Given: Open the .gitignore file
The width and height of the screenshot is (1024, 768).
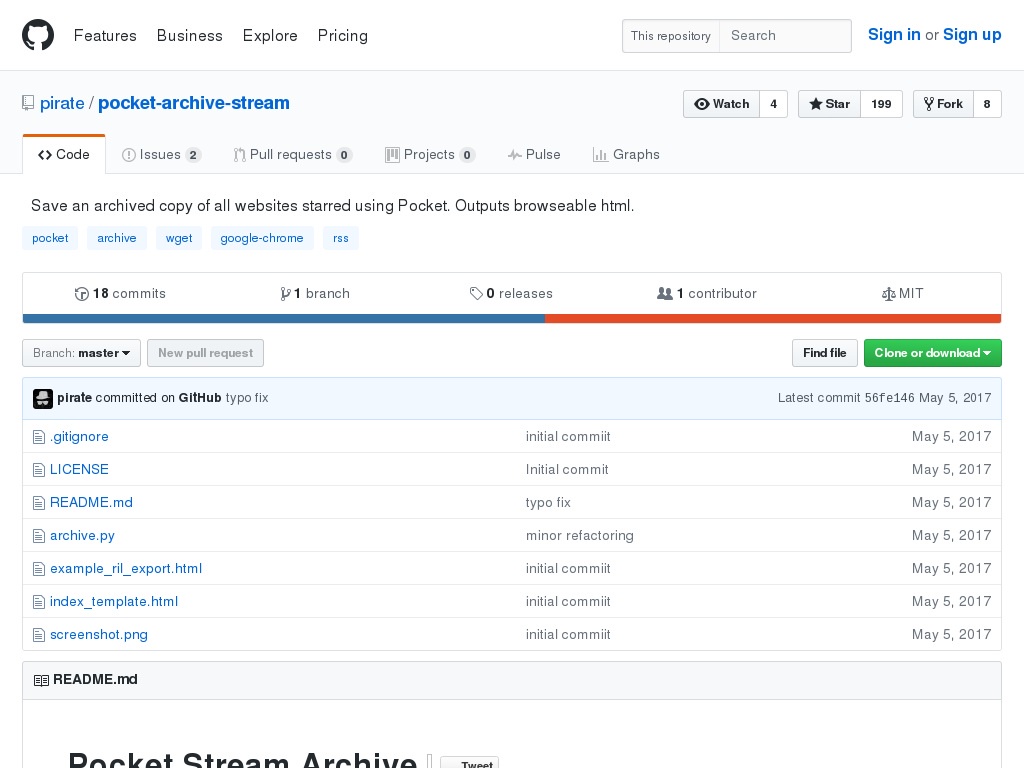Looking at the screenshot, I should 79,437.
